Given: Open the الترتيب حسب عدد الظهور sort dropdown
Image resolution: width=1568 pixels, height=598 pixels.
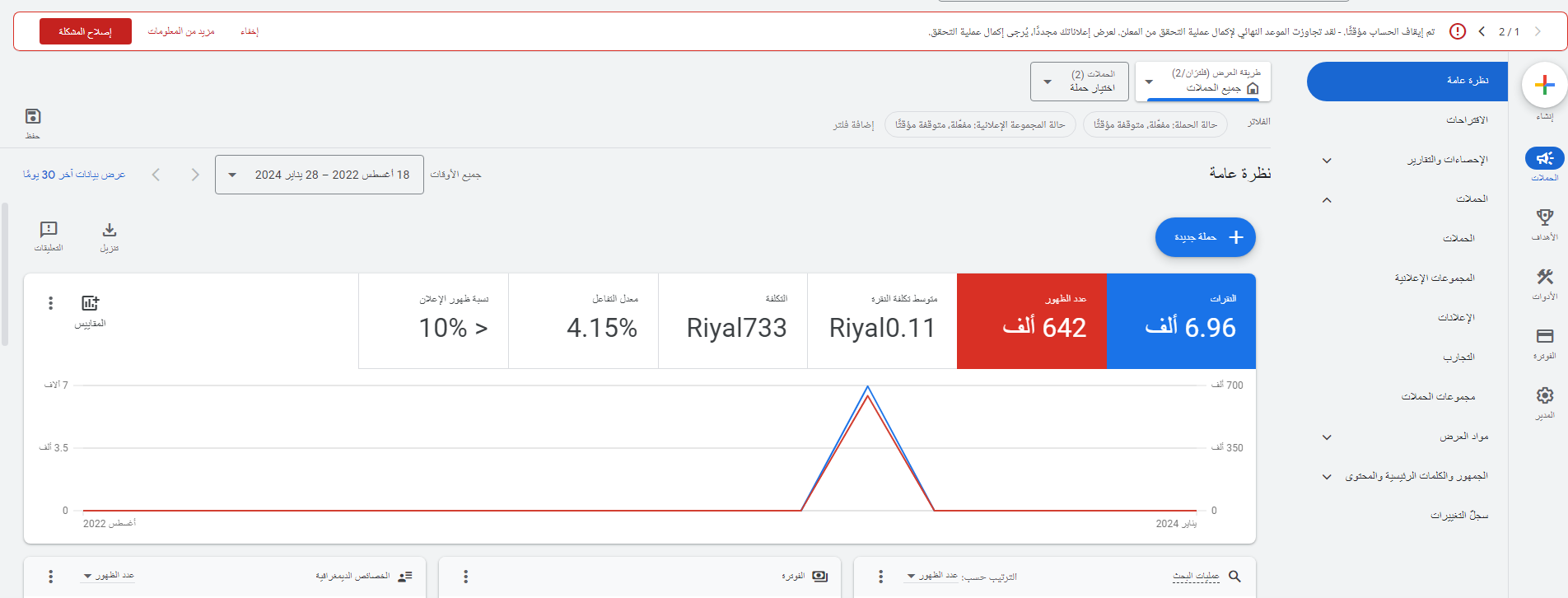Looking at the screenshot, I should 933,576.
